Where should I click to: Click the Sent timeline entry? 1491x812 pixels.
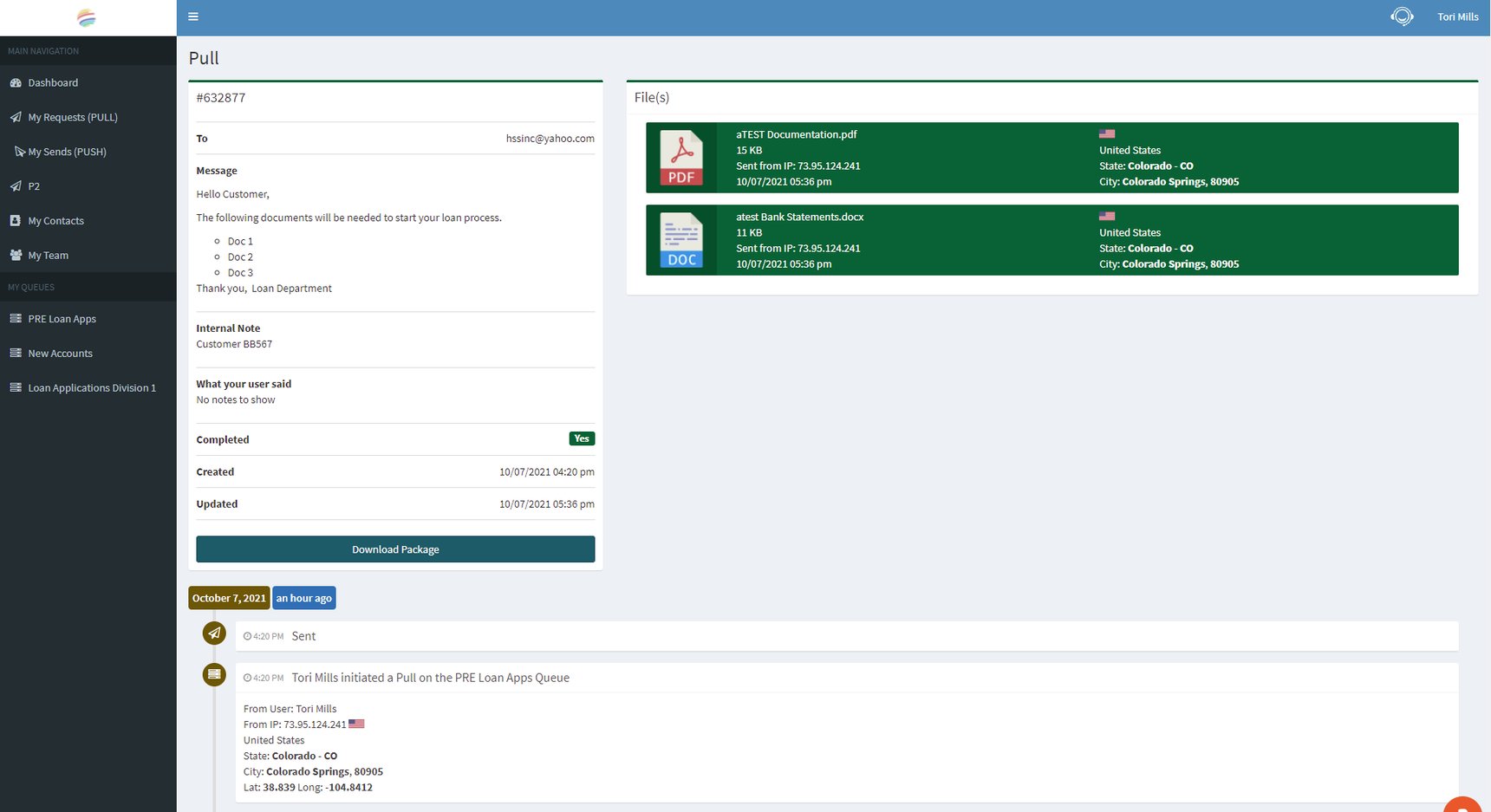click(847, 636)
